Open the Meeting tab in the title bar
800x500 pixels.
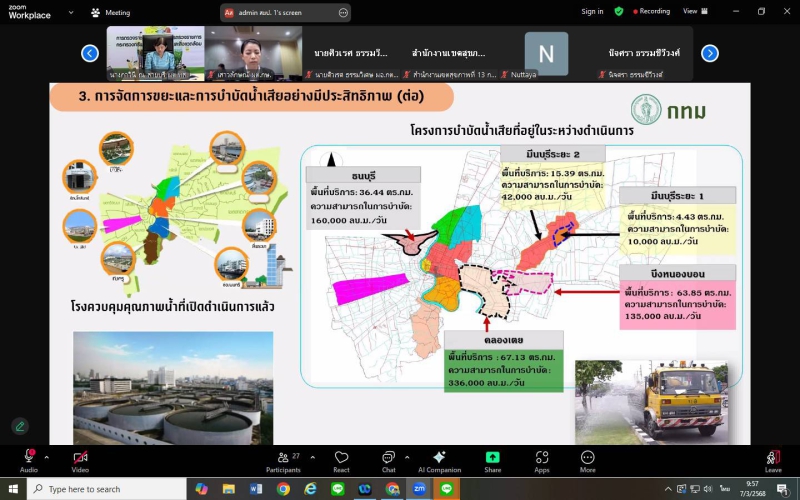[110, 12]
